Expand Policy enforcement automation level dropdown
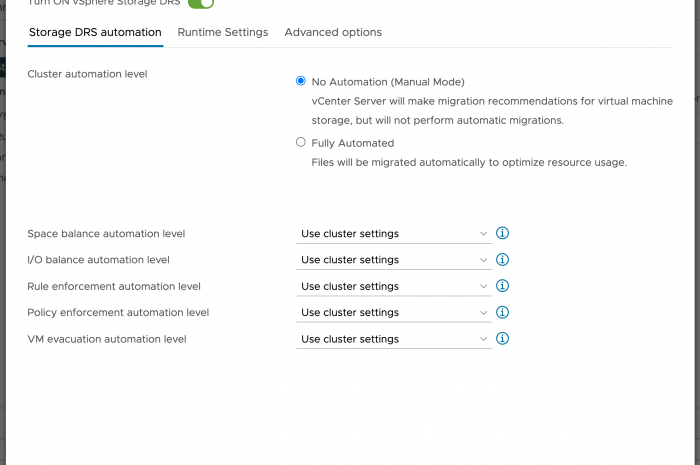The image size is (700, 465). point(395,313)
